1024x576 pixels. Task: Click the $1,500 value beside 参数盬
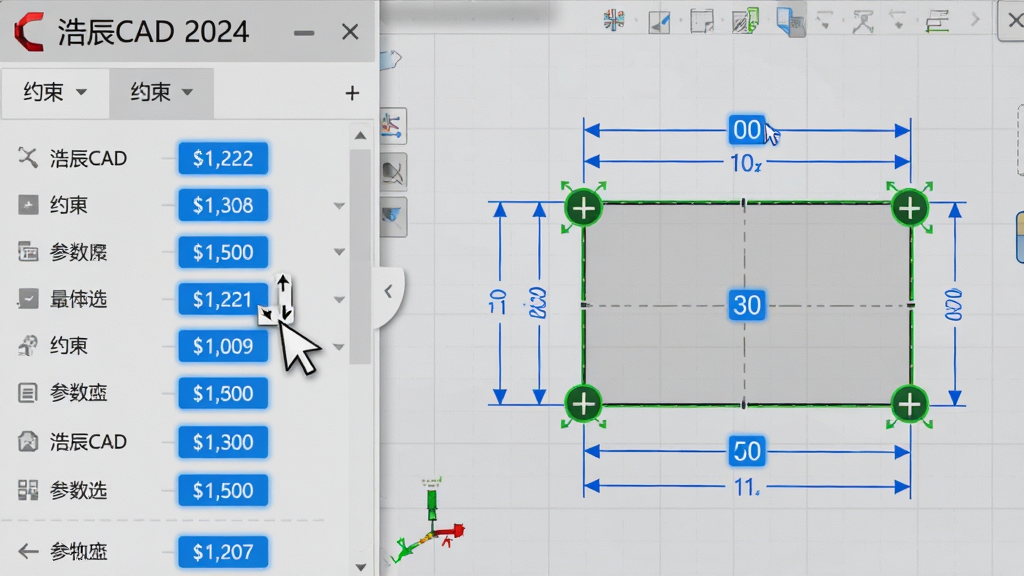tap(223, 393)
